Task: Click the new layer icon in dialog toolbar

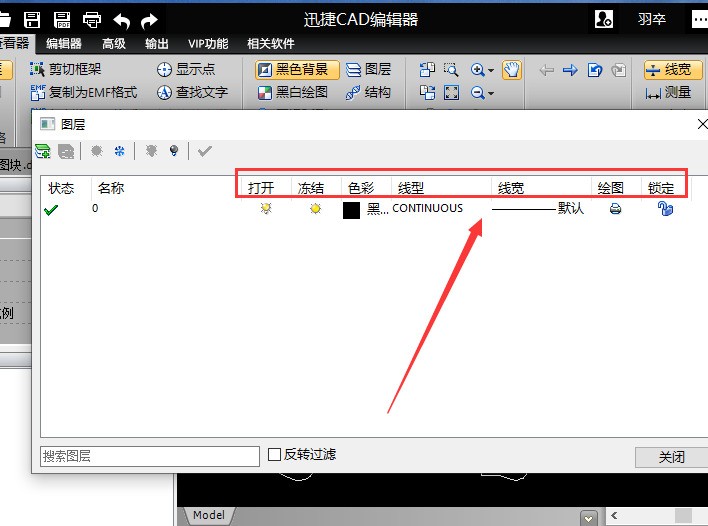Action: pos(43,151)
